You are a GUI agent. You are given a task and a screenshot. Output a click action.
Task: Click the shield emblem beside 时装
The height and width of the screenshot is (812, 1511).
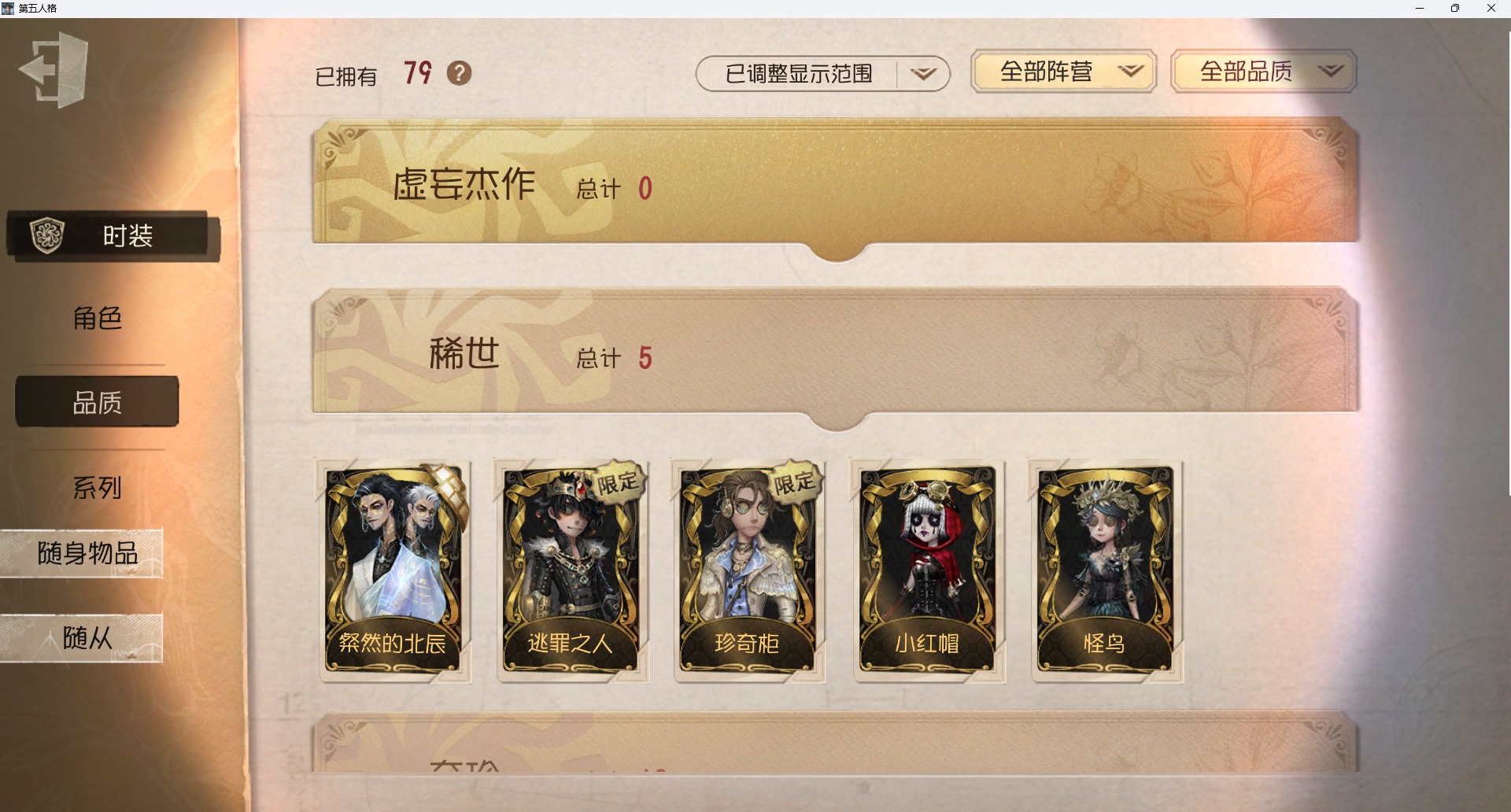pyautogui.click(x=46, y=235)
